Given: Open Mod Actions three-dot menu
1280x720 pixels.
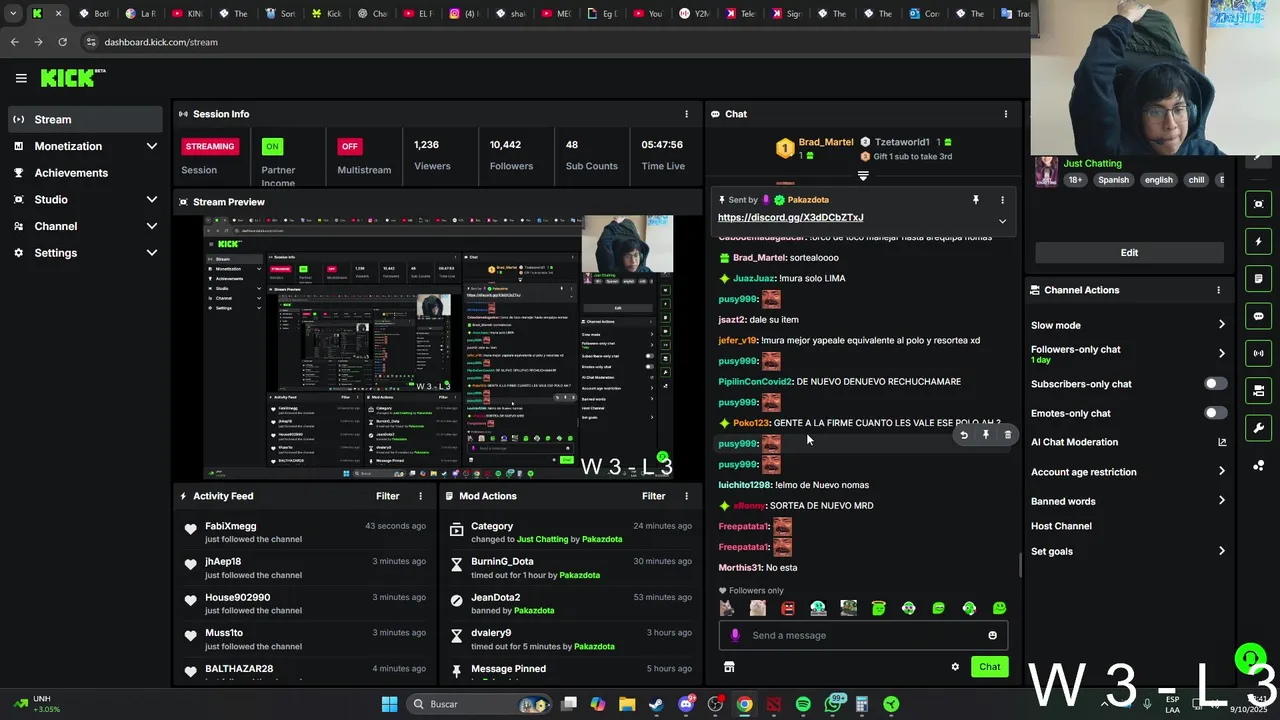Looking at the screenshot, I should (686, 496).
